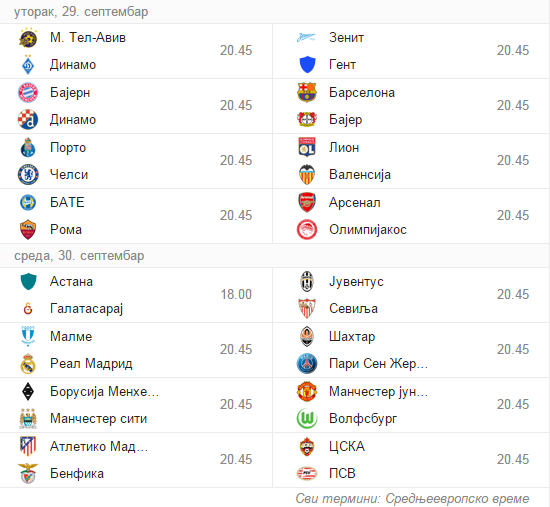Click the Wolfsburg green W logo
The width and height of the screenshot is (550, 507).
[307, 419]
